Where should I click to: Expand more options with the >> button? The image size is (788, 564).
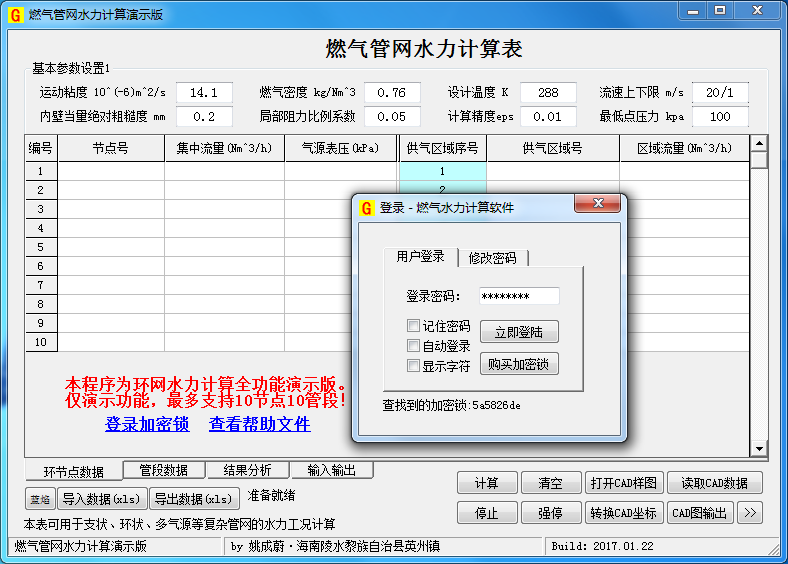(x=750, y=513)
